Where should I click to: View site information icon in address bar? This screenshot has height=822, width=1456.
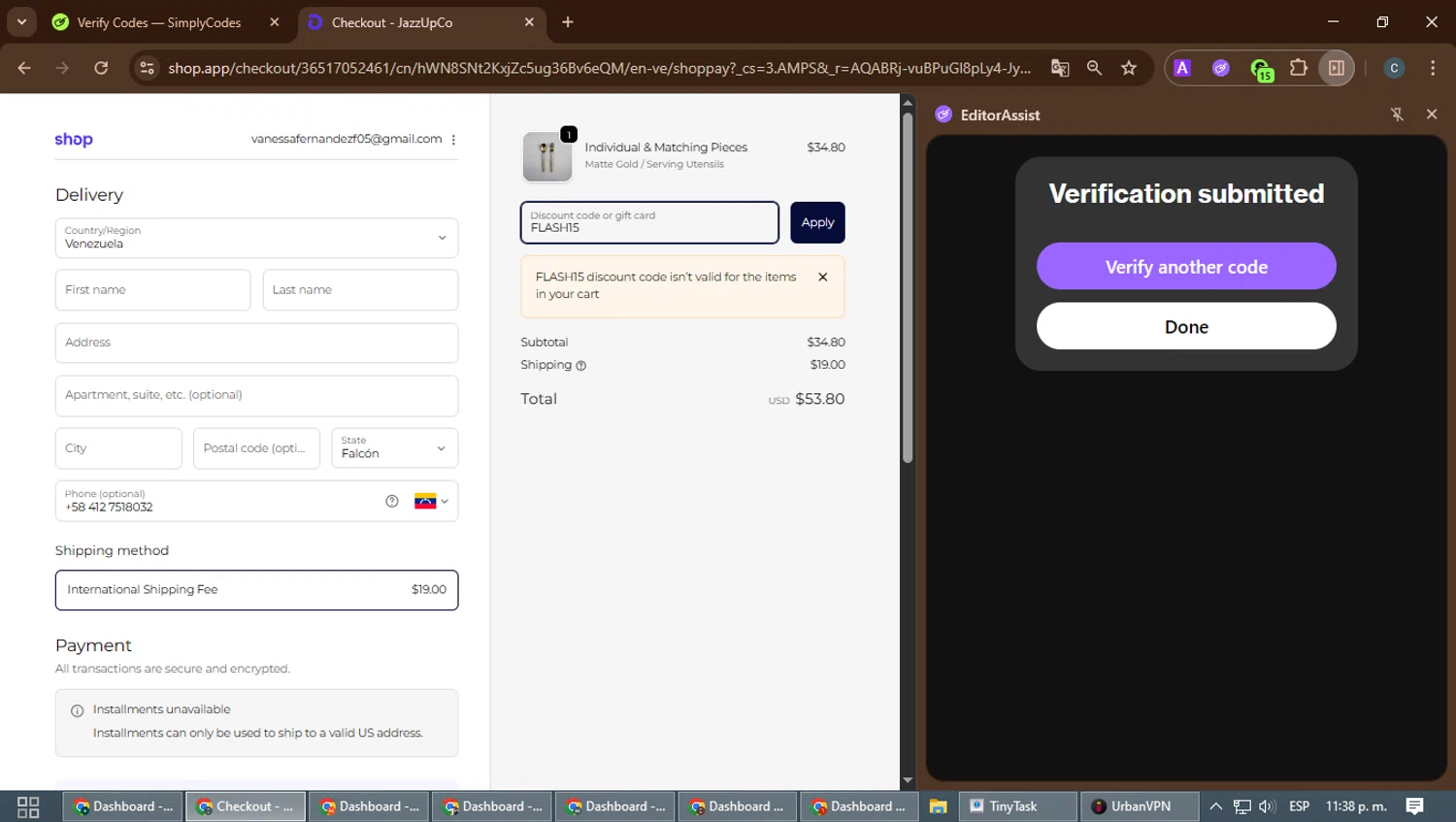[x=148, y=68]
